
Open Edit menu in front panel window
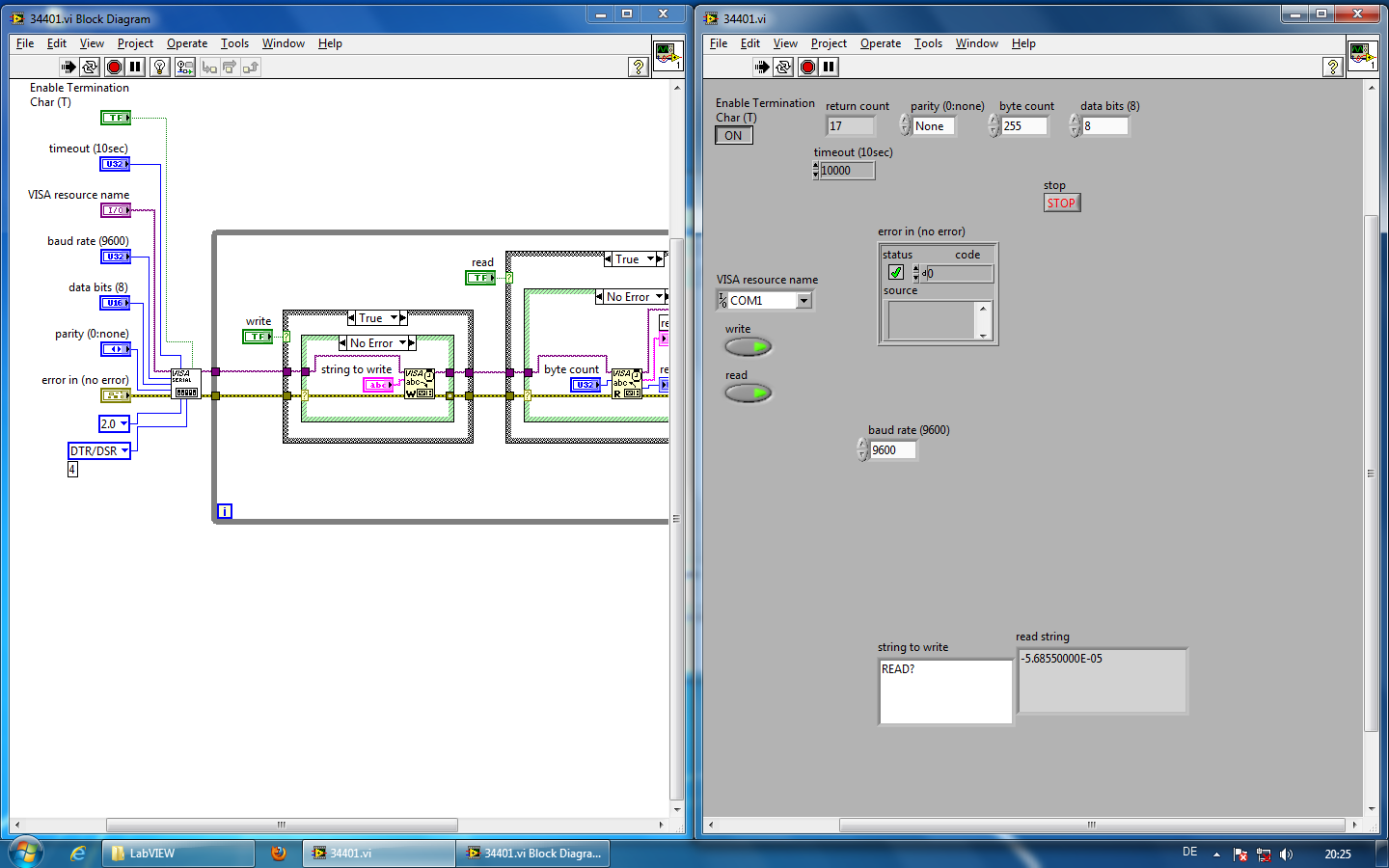[750, 43]
